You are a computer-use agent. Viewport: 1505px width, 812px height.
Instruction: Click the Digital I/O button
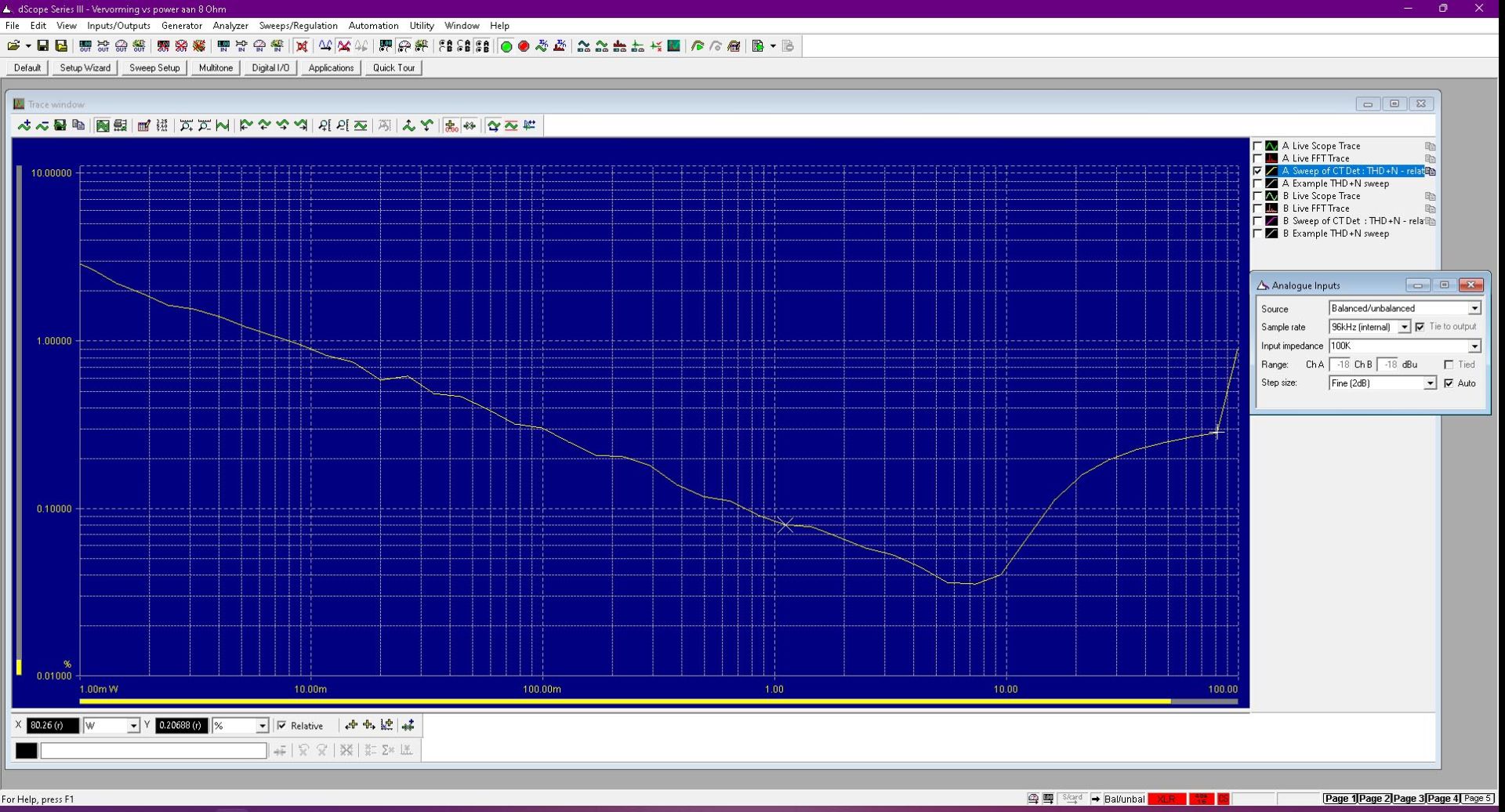coord(270,68)
